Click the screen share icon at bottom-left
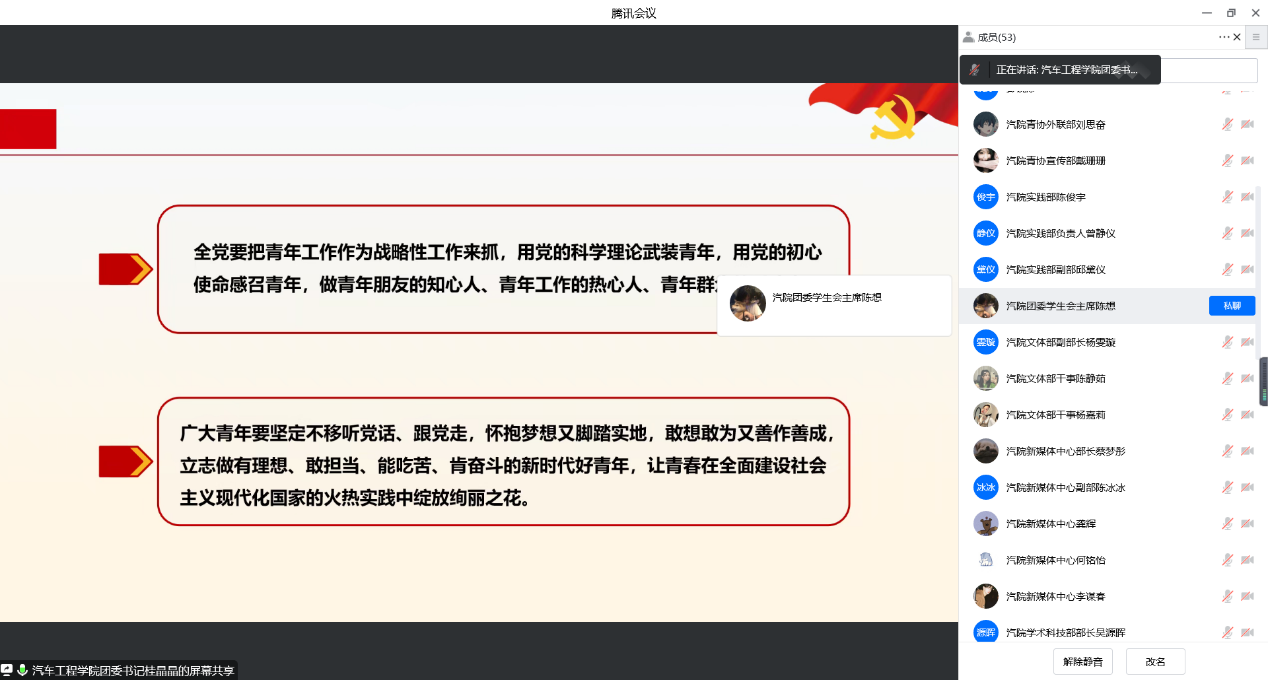 coord(7,670)
